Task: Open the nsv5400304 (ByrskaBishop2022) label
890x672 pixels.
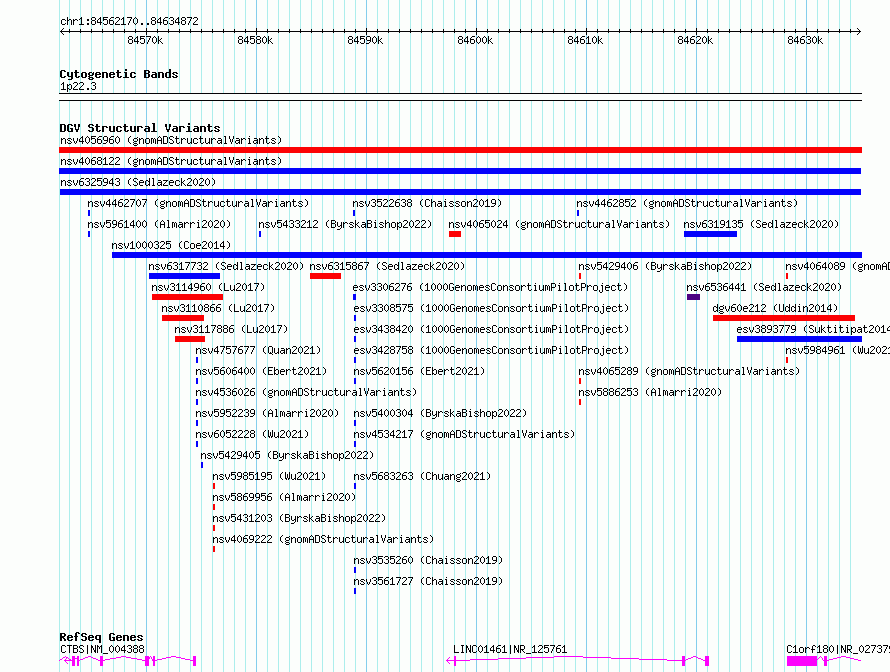Action: click(x=440, y=413)
